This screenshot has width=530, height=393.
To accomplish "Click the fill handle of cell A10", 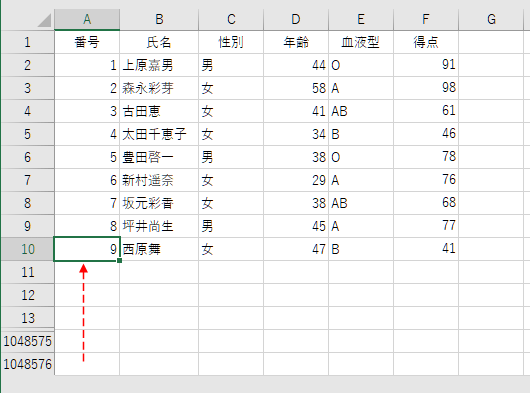I will coord(119,261).
